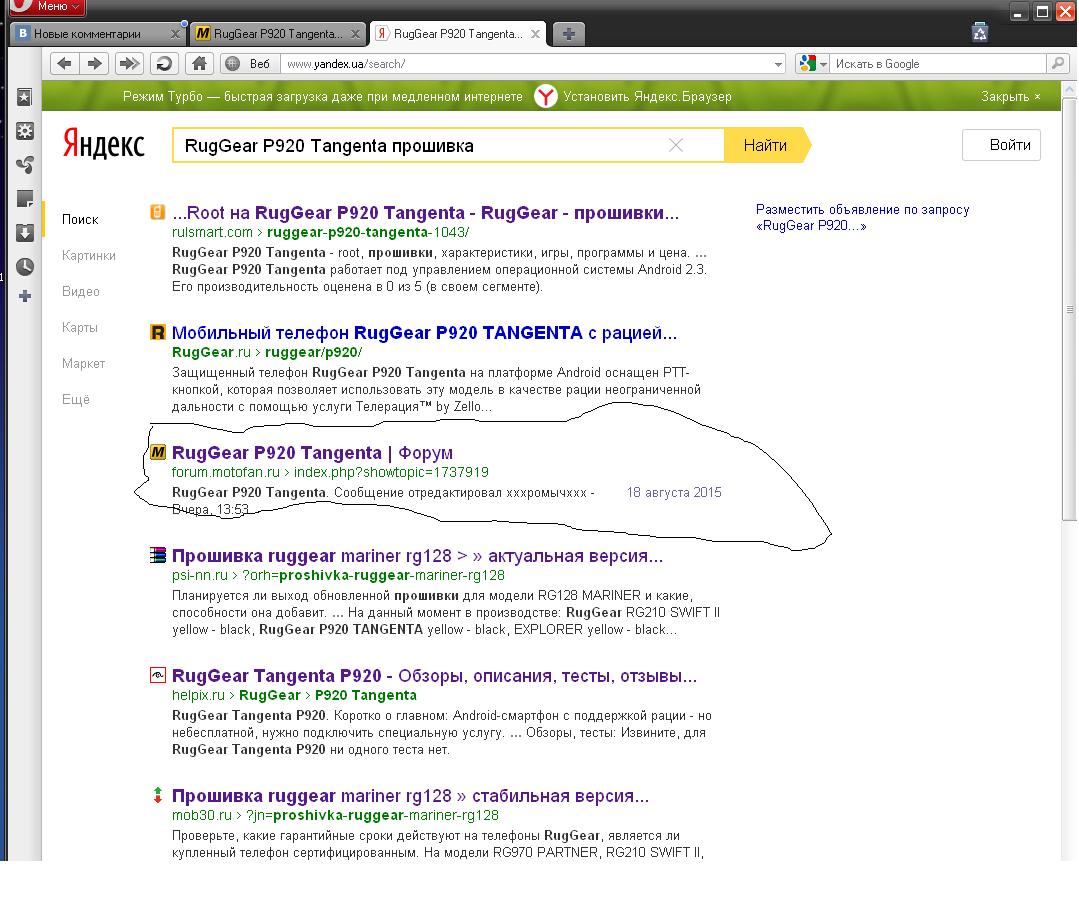Image resolution: width=1079 pixels, height=914 pixels.
Task: Switch to the "Новые комментарии" tab
Action: point(87,34)
